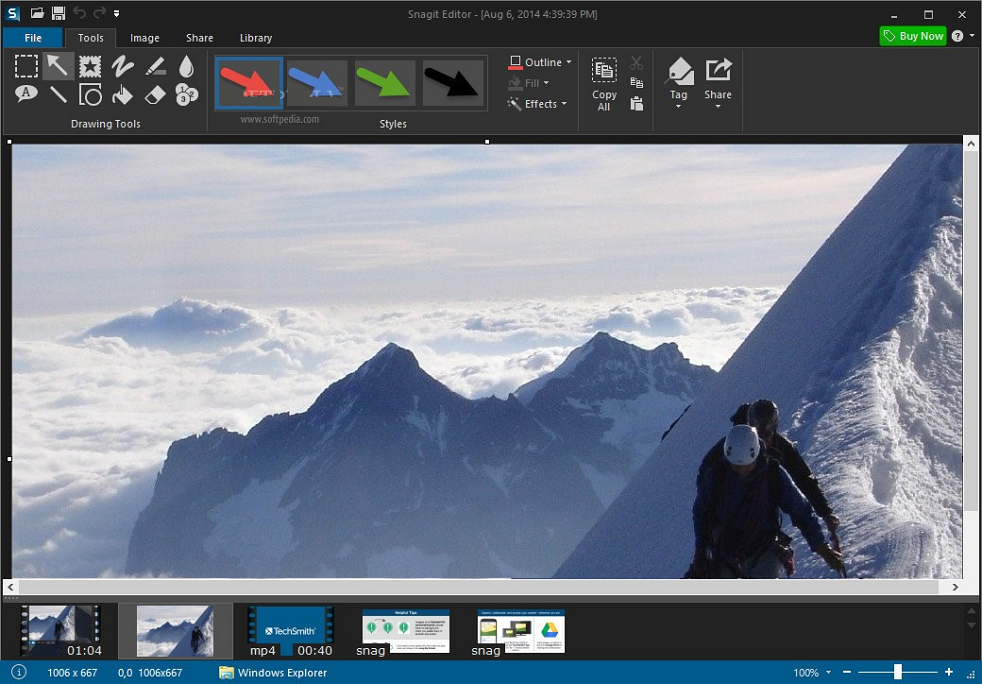
Task: Select the Line tool
Action: click(x=58, y=95)
